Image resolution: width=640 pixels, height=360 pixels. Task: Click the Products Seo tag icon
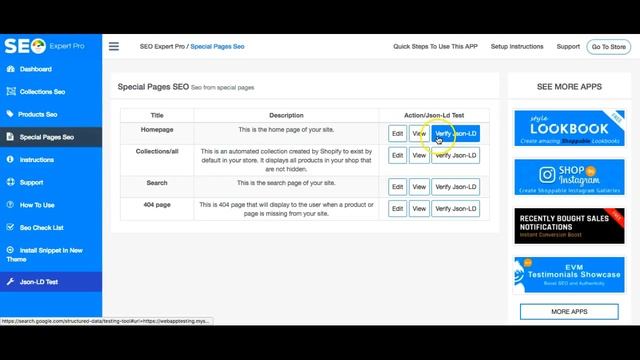[x=10, y=114]
